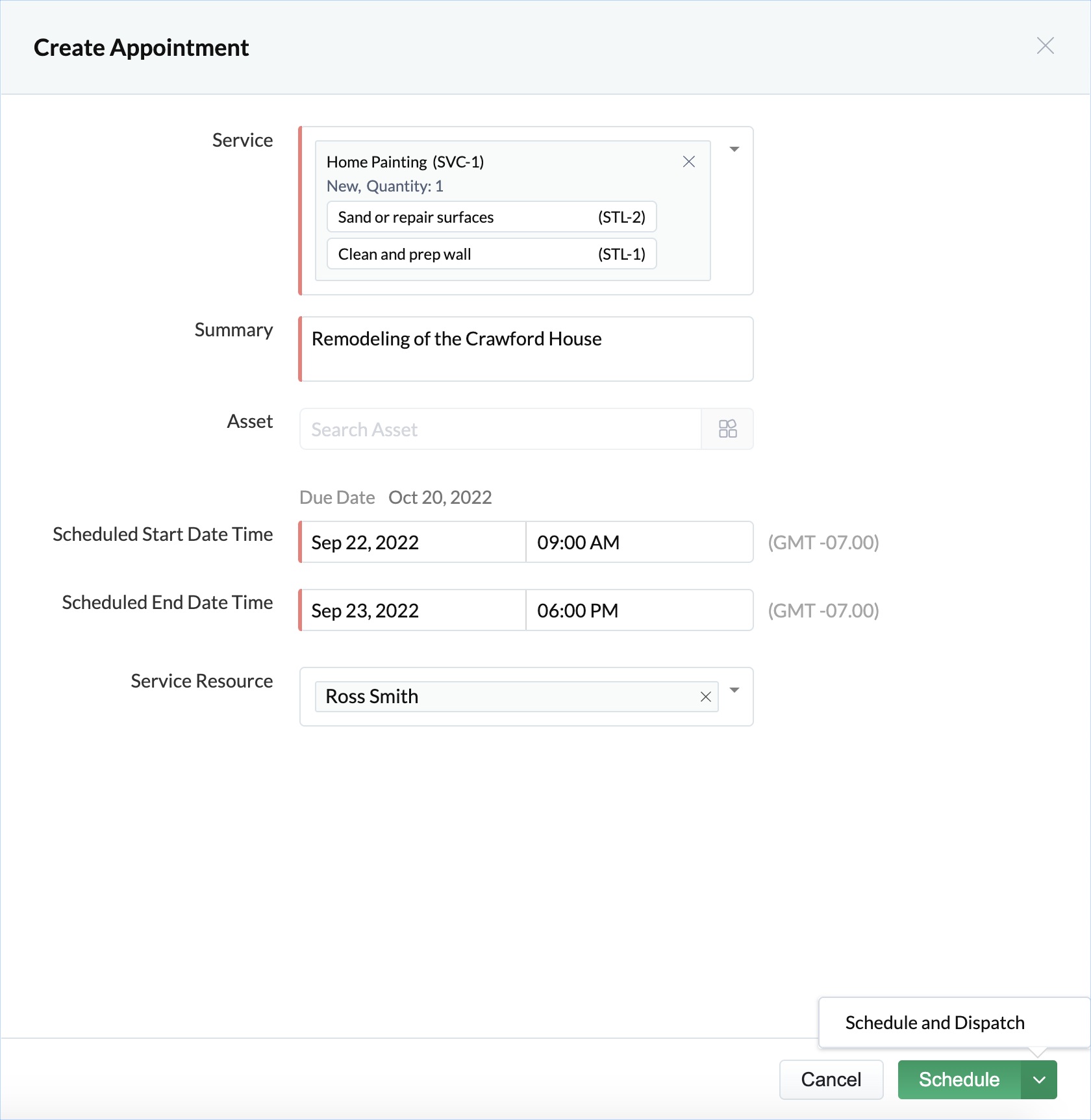
Task: Choose Schedule and Dispatch option
Action: (934, 1023)
